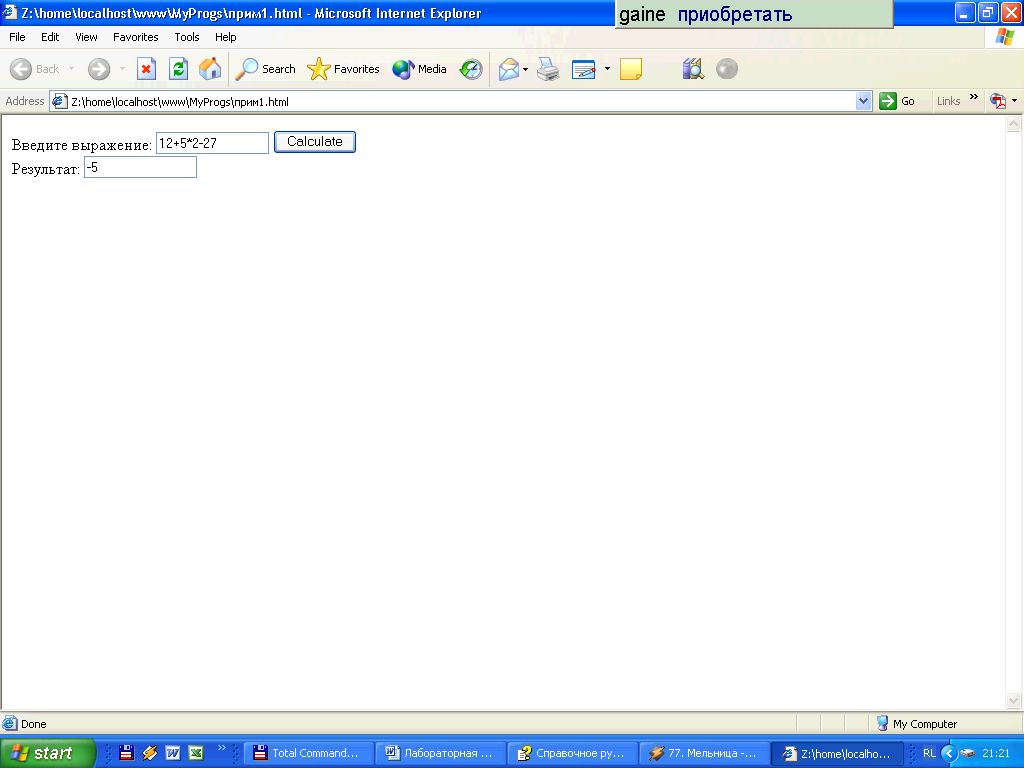Expand the quick launch chevron

coord(221,748)
